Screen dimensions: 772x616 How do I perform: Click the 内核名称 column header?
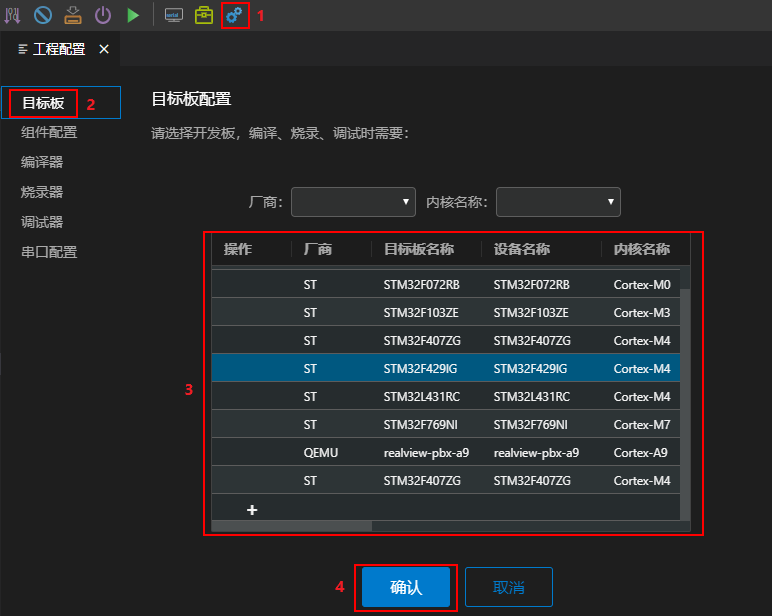click(642, 249)
